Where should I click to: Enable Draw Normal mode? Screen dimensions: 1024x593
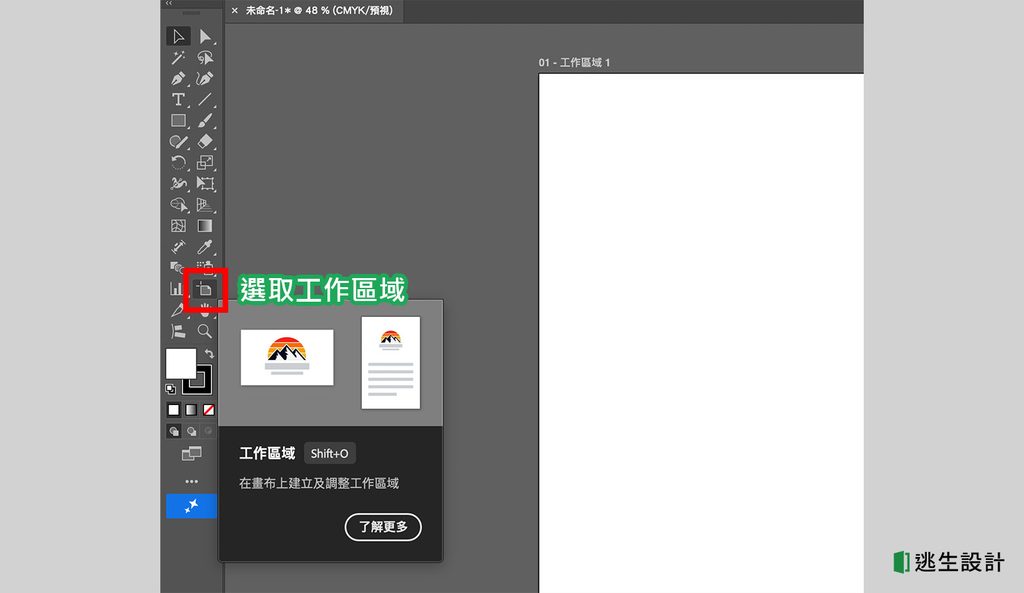point(174,431)
